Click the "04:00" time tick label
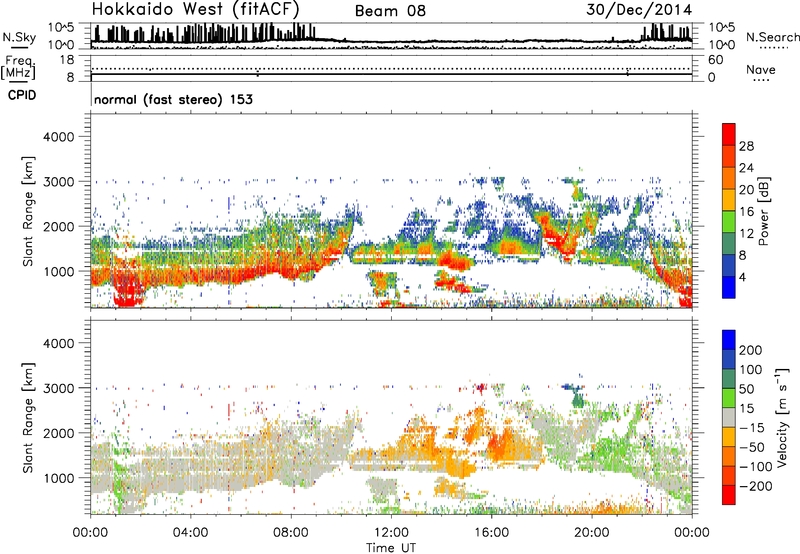800x554 pixels. pos(190,533)
